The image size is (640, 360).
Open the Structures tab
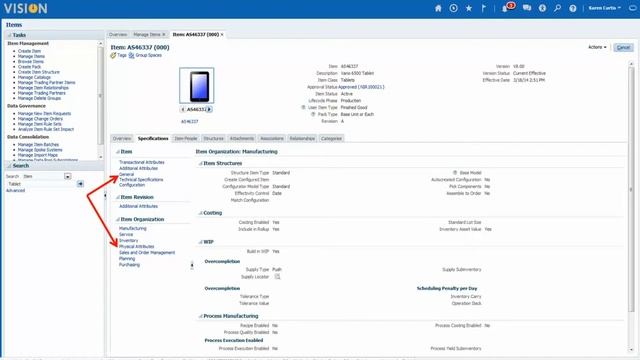tap(213, 138)
